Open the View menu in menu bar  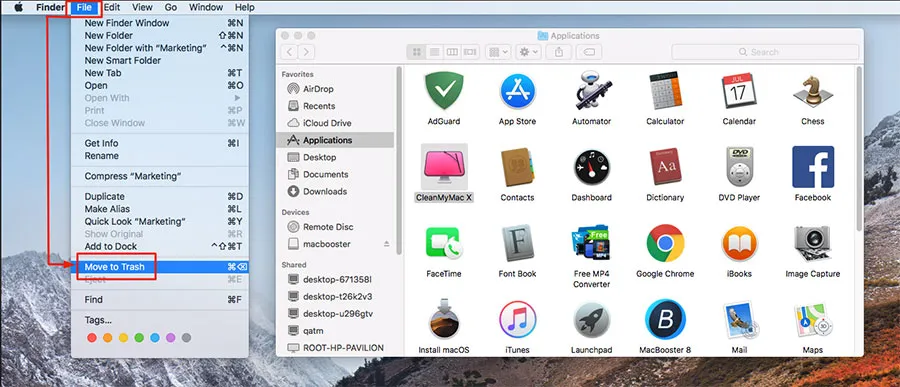[142, 7]
